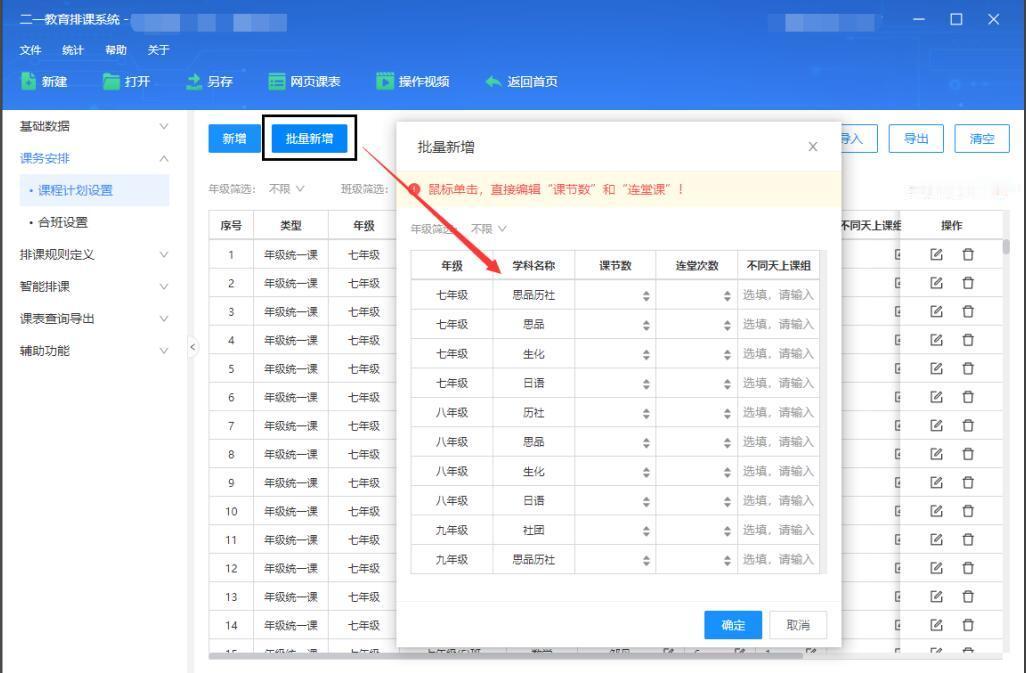Expand the 辅助功能 section
This screenshot has height=673, width=1026.
pos(164,351)
